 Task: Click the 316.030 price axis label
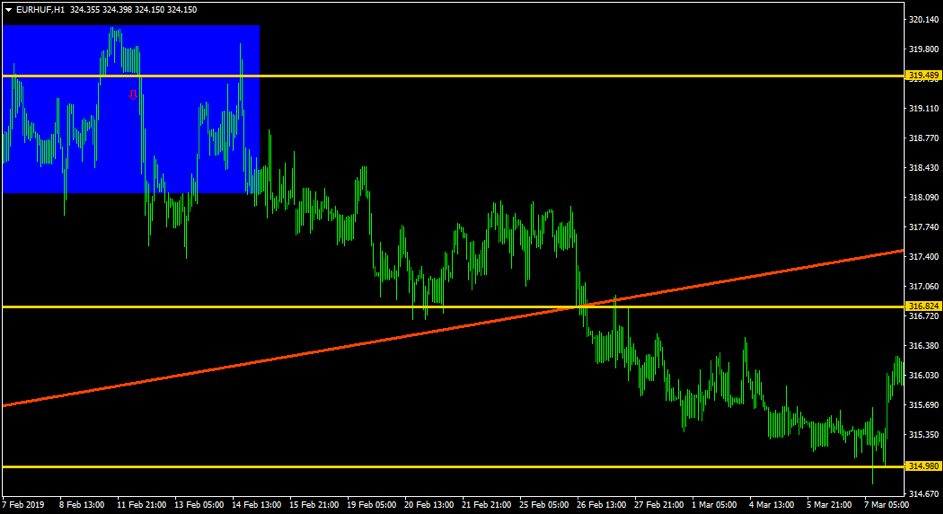[x=924, y=375]
